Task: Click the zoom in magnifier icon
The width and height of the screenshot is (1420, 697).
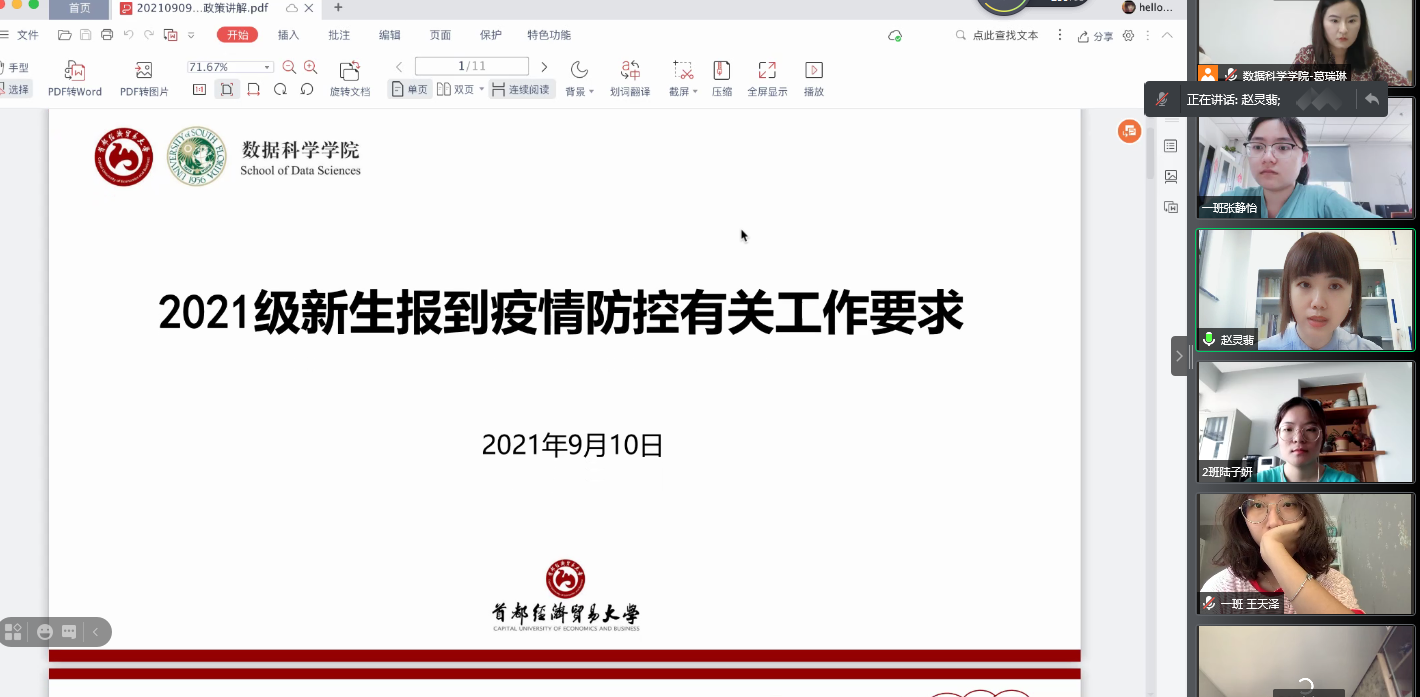Action: point(310,67)
